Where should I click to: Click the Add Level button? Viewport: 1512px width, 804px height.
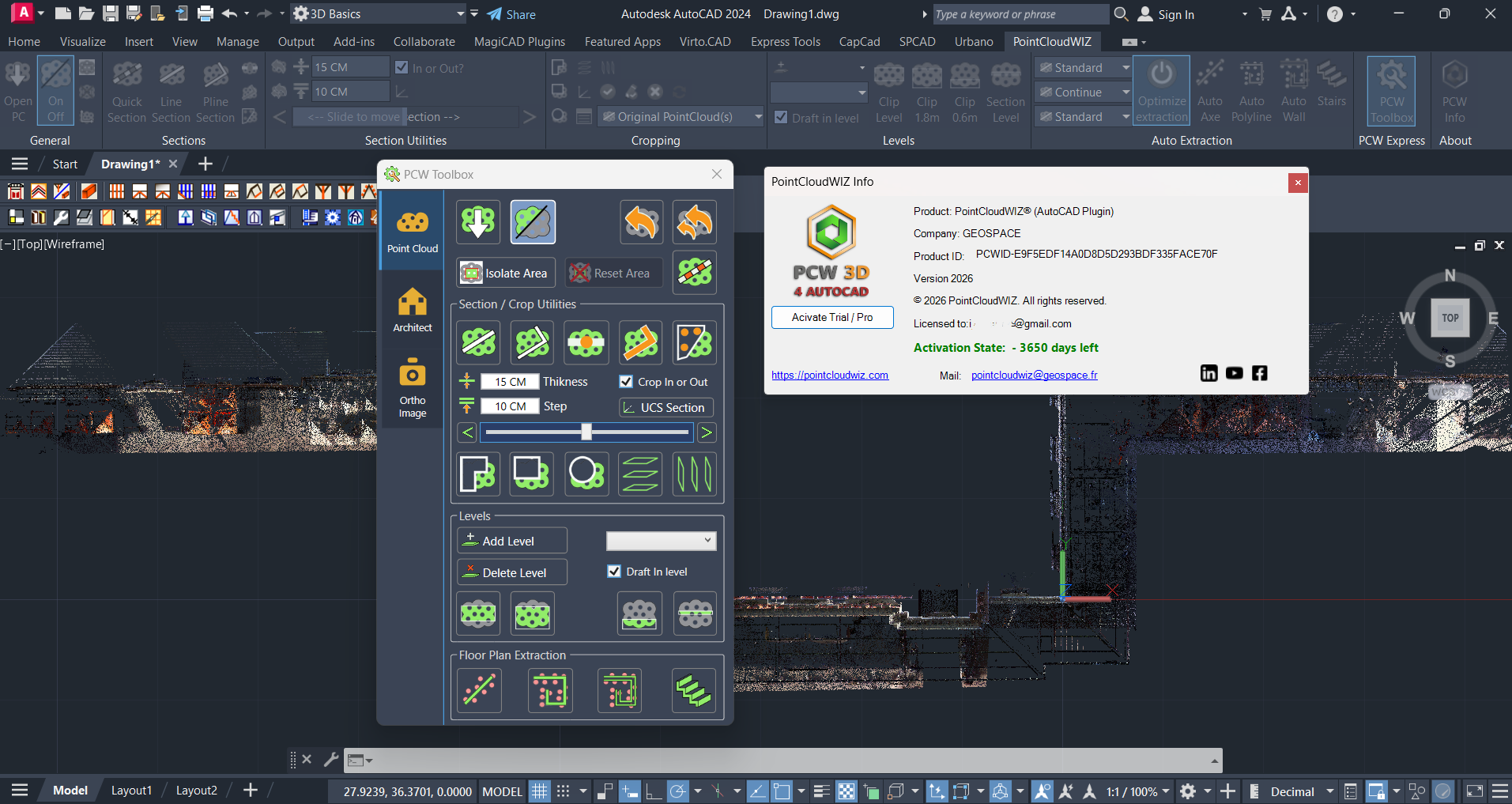(x=512, y=541)
